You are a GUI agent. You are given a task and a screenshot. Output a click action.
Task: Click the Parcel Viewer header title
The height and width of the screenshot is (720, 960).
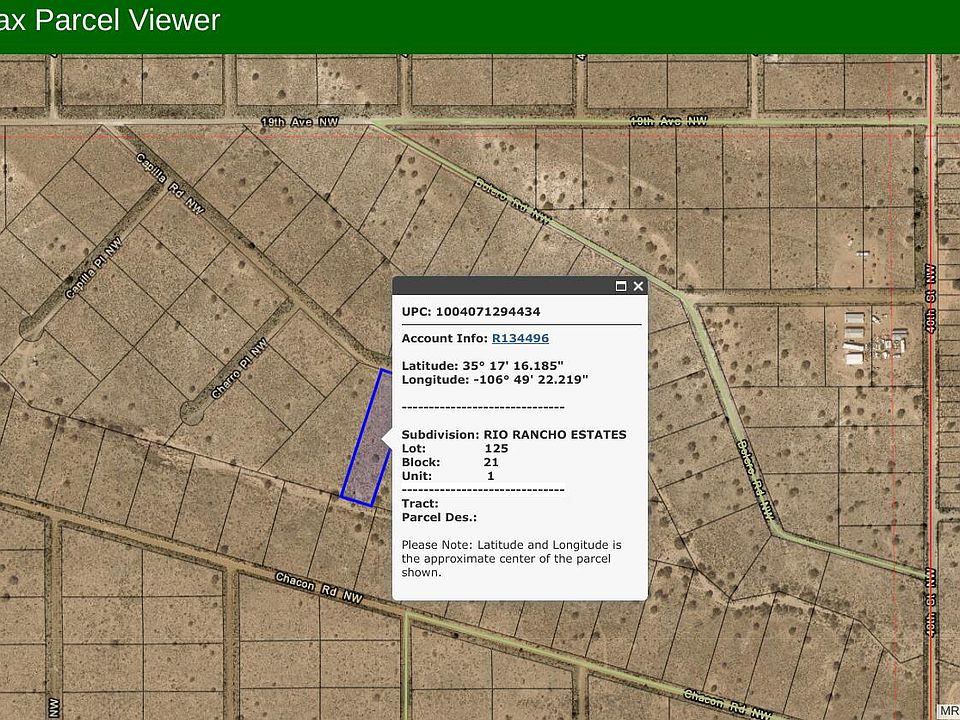(110, 20)
